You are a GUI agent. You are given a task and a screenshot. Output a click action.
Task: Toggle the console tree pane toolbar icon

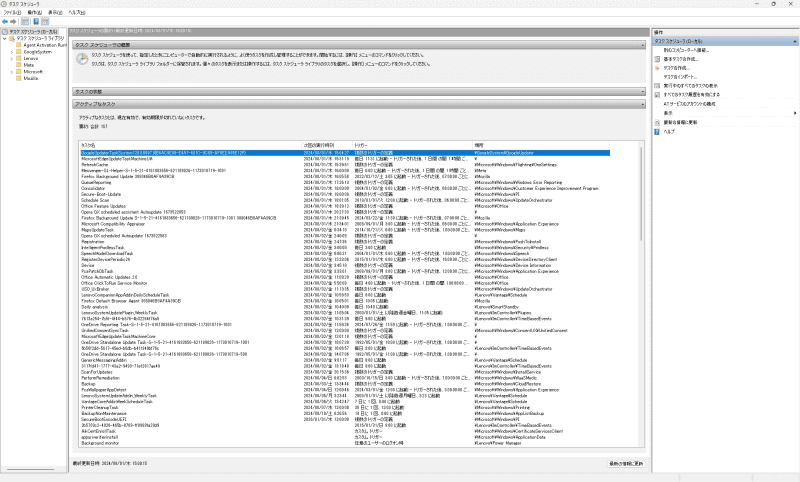tap(25, 21)
